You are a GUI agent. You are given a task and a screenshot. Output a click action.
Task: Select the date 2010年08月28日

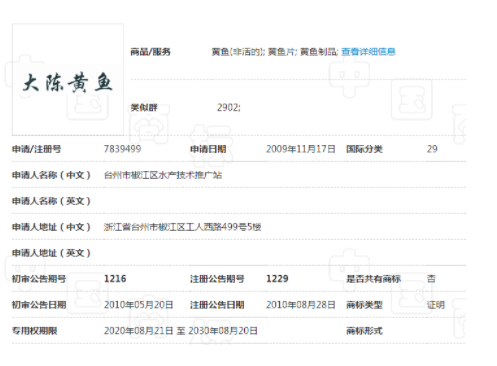pyautogui.click(x=300, y=305)
